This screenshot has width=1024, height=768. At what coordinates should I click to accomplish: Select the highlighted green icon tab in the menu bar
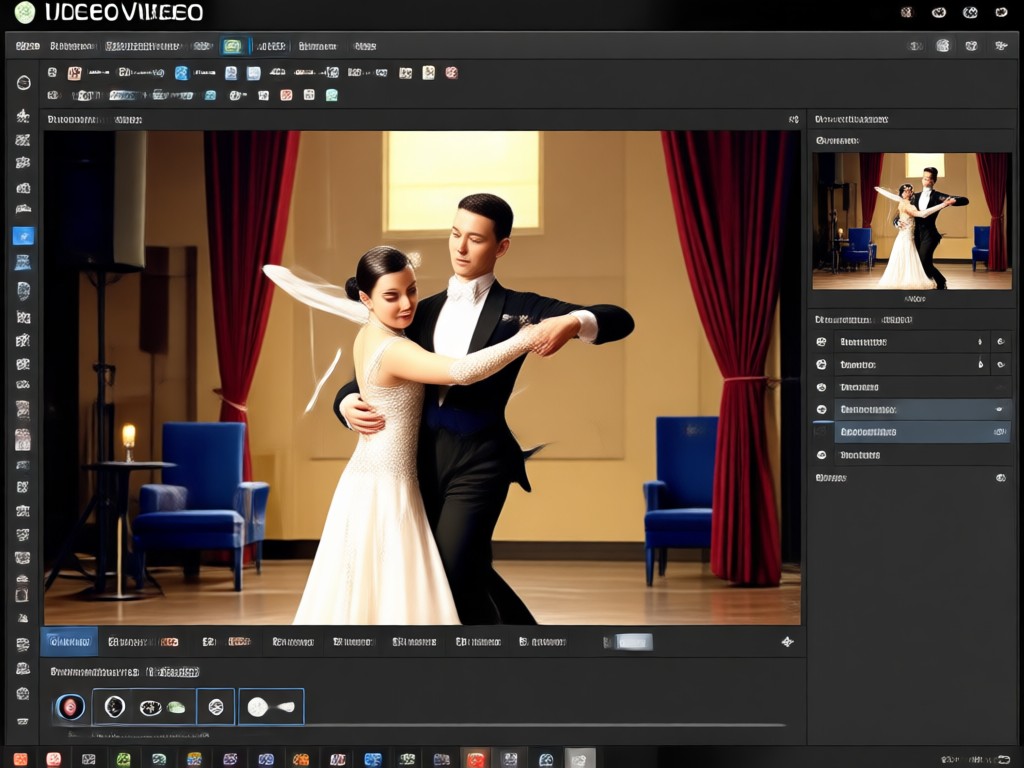pyautogui.click(x=232, y=46)
